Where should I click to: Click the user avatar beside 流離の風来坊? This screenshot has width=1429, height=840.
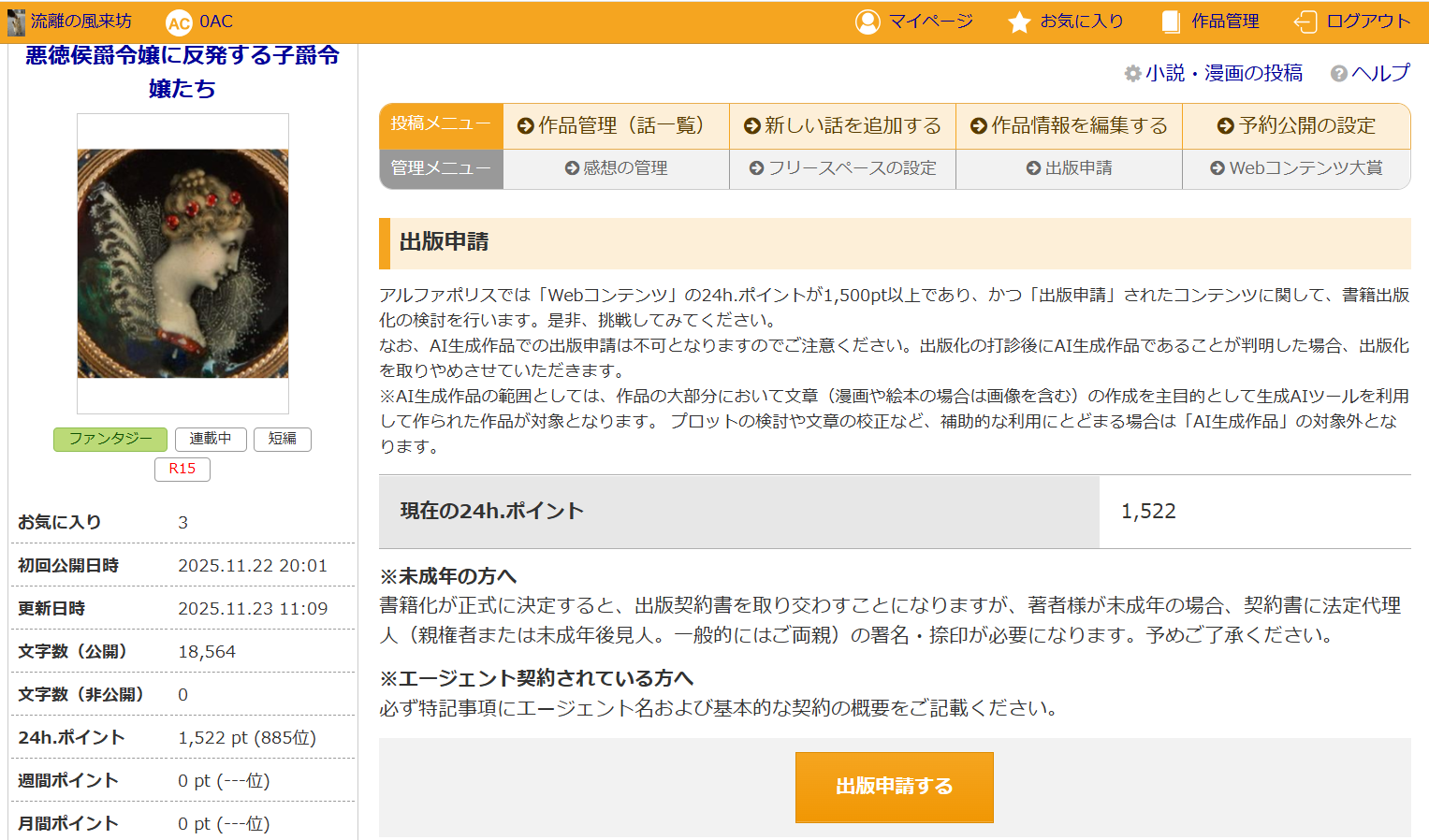[x=16, y=22]
